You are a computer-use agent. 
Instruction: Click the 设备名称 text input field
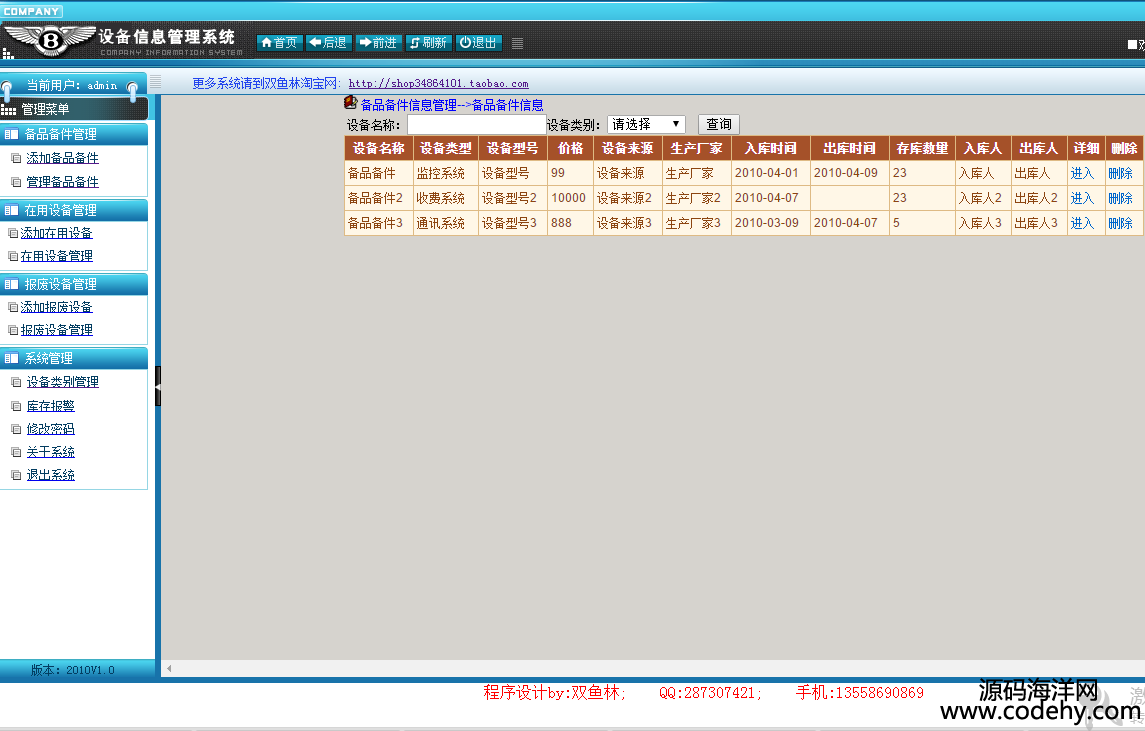pos(476,125)
